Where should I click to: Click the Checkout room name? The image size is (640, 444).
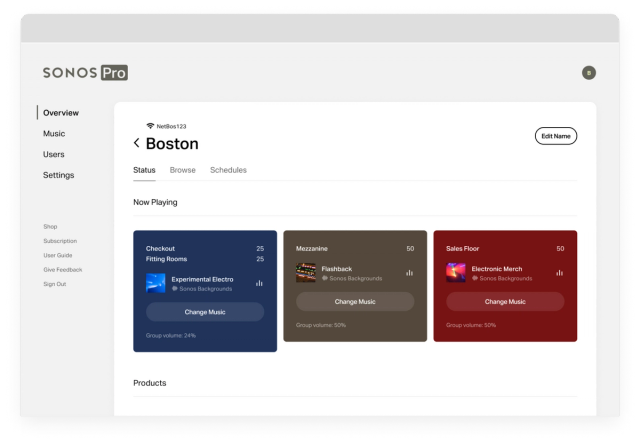pyautogui.click(x=160, y=249)
